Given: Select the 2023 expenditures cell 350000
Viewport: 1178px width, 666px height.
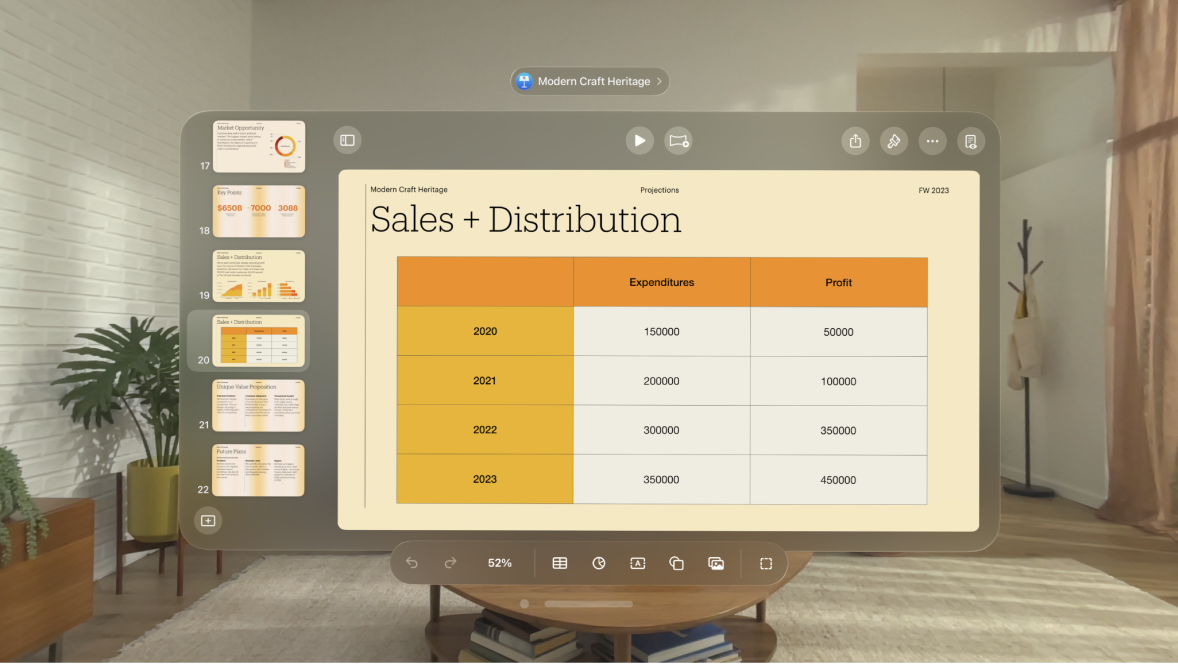Looking at the screenshot, I should tap(662, 480).
